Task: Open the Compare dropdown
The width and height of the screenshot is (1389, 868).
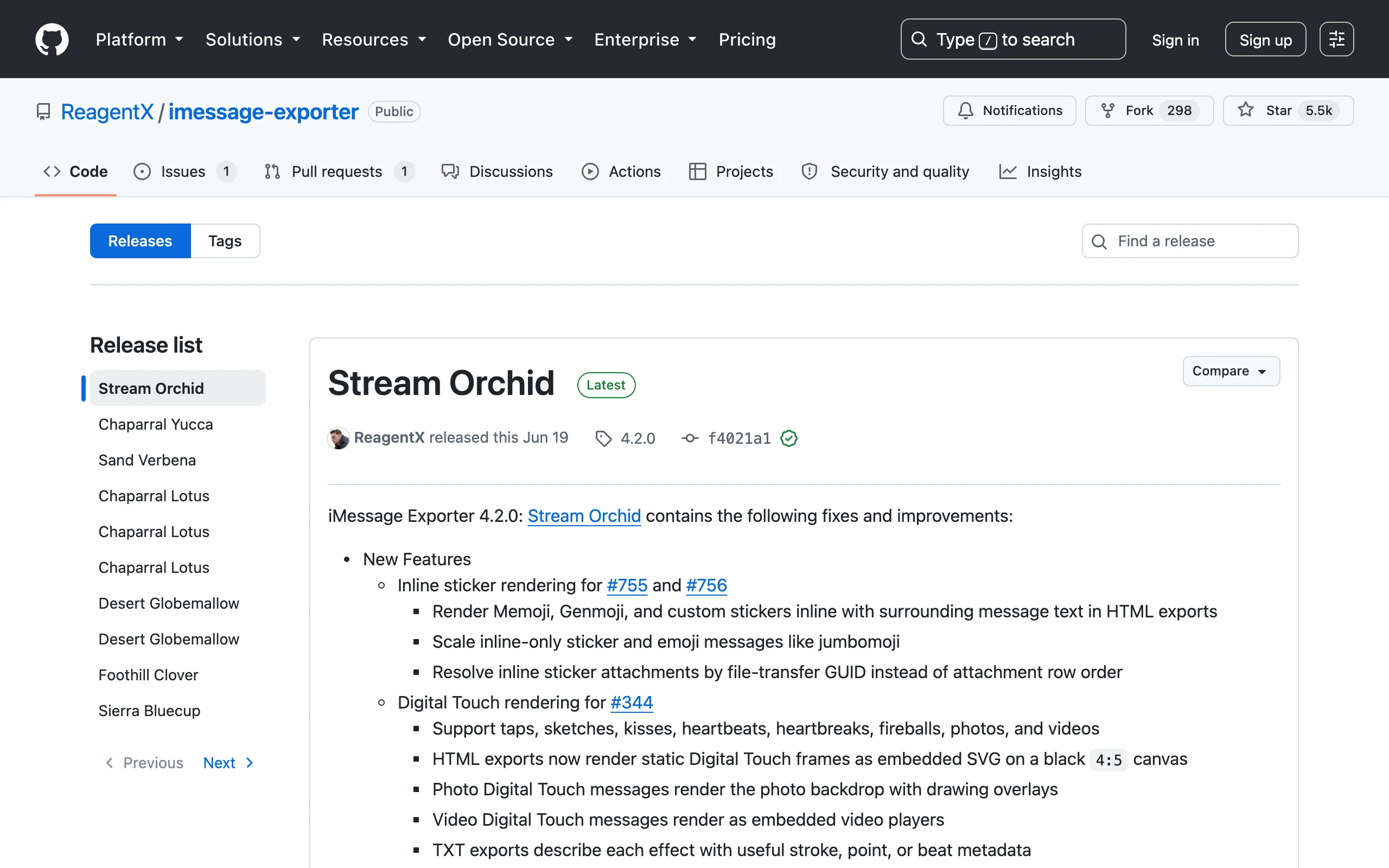Action: point(1231,371)
